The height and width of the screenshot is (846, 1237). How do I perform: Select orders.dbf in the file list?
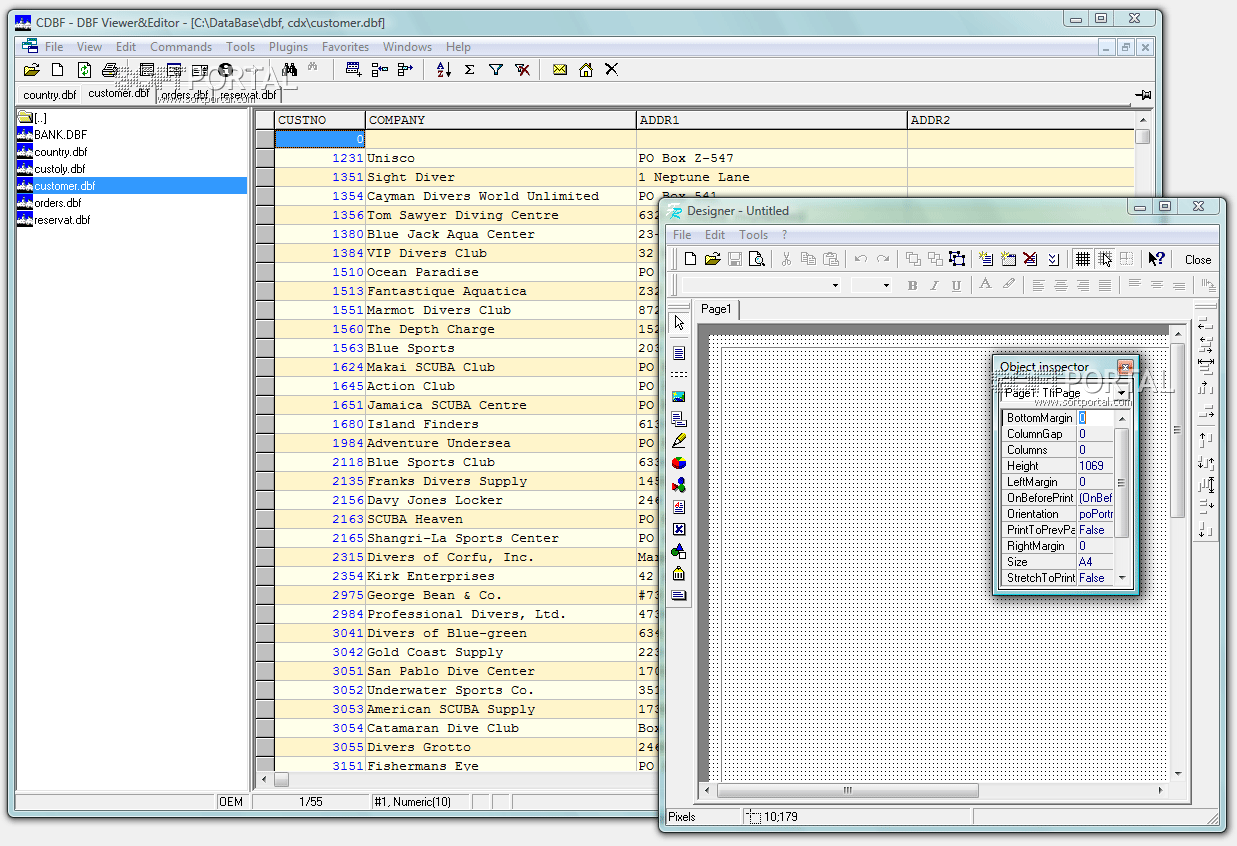pyautogui.click(x=57, y=203)
